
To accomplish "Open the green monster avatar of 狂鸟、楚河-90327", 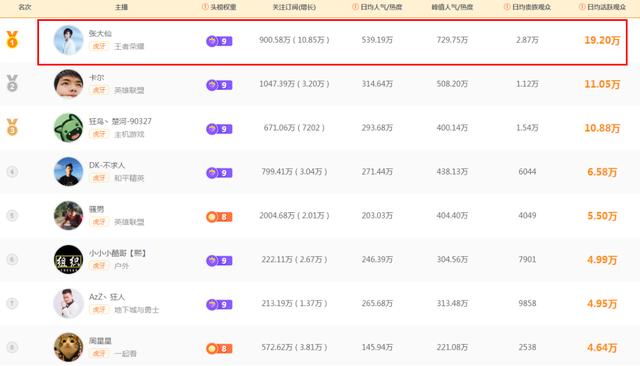I will coord(68,128).
